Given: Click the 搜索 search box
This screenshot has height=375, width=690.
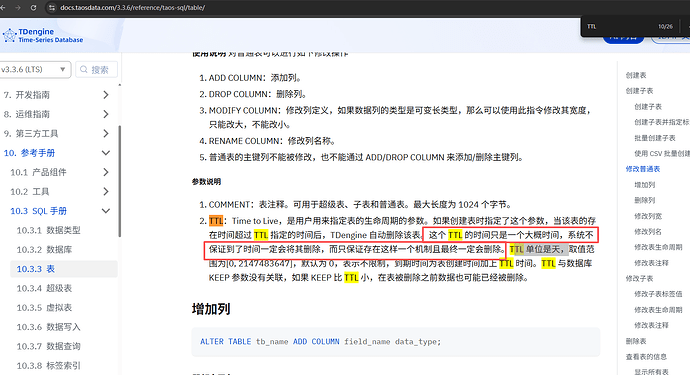Looking at the screenshot, I should click(x=96, y=70).
